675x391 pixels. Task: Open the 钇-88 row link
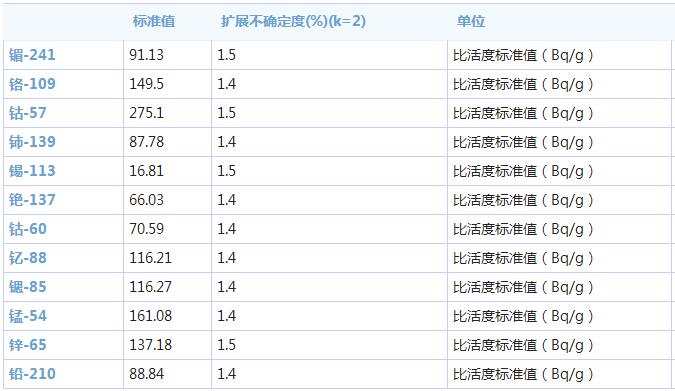pyautogui.click(x=28, y=258)
